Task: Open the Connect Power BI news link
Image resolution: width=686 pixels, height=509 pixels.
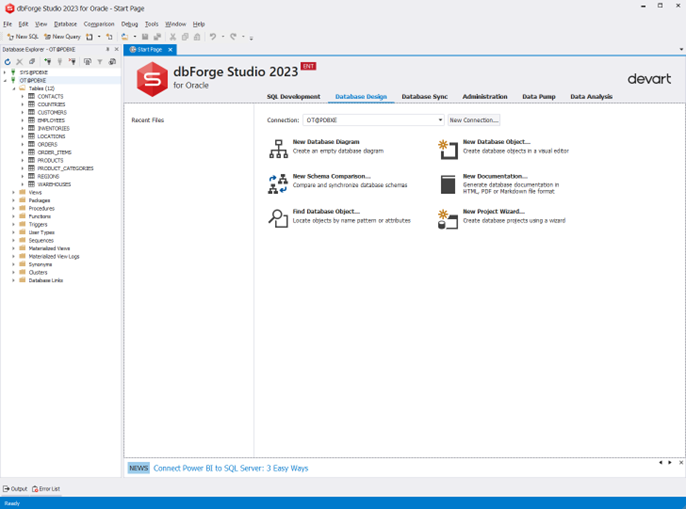Action: tap(231, 468)
